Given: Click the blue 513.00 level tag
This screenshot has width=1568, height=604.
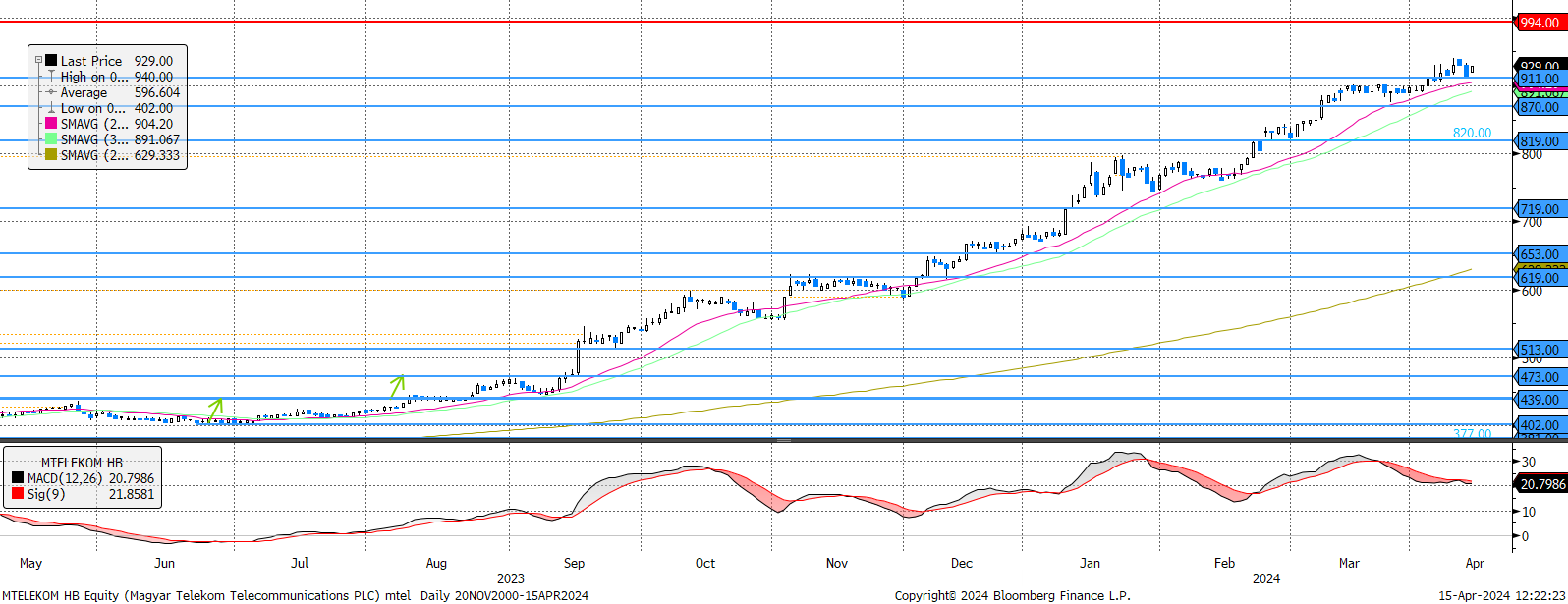Looking at the screenshot, I should pos(1540,350).
